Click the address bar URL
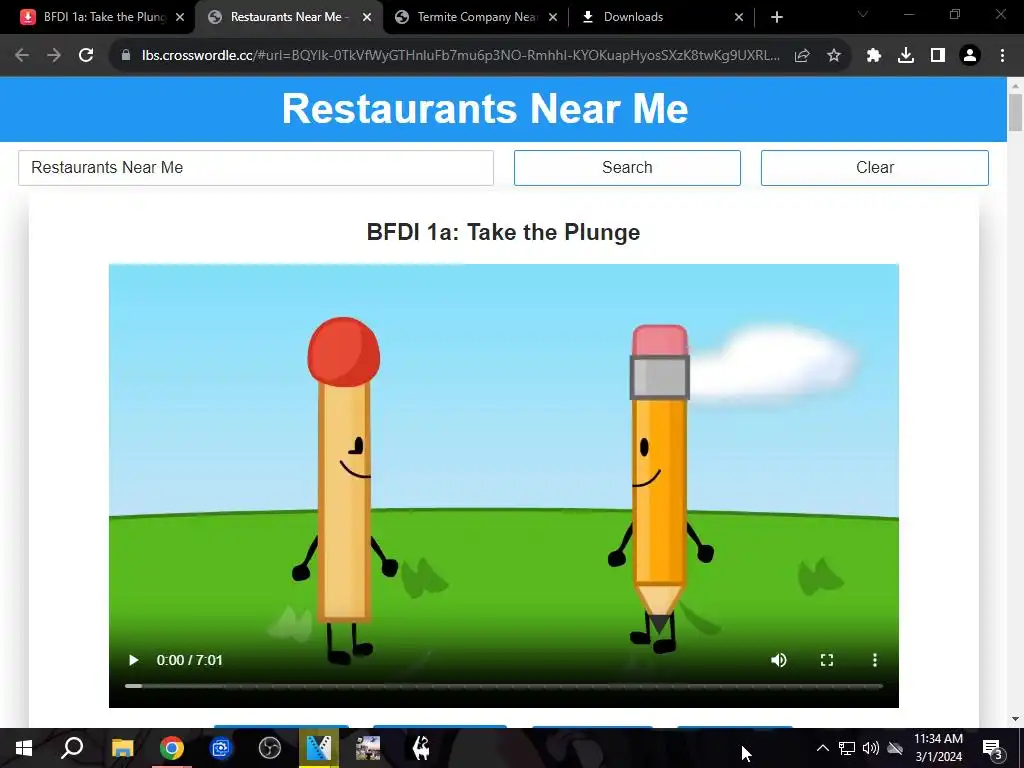The height and width of the screenshot is (768, 1024). [460, 56]
